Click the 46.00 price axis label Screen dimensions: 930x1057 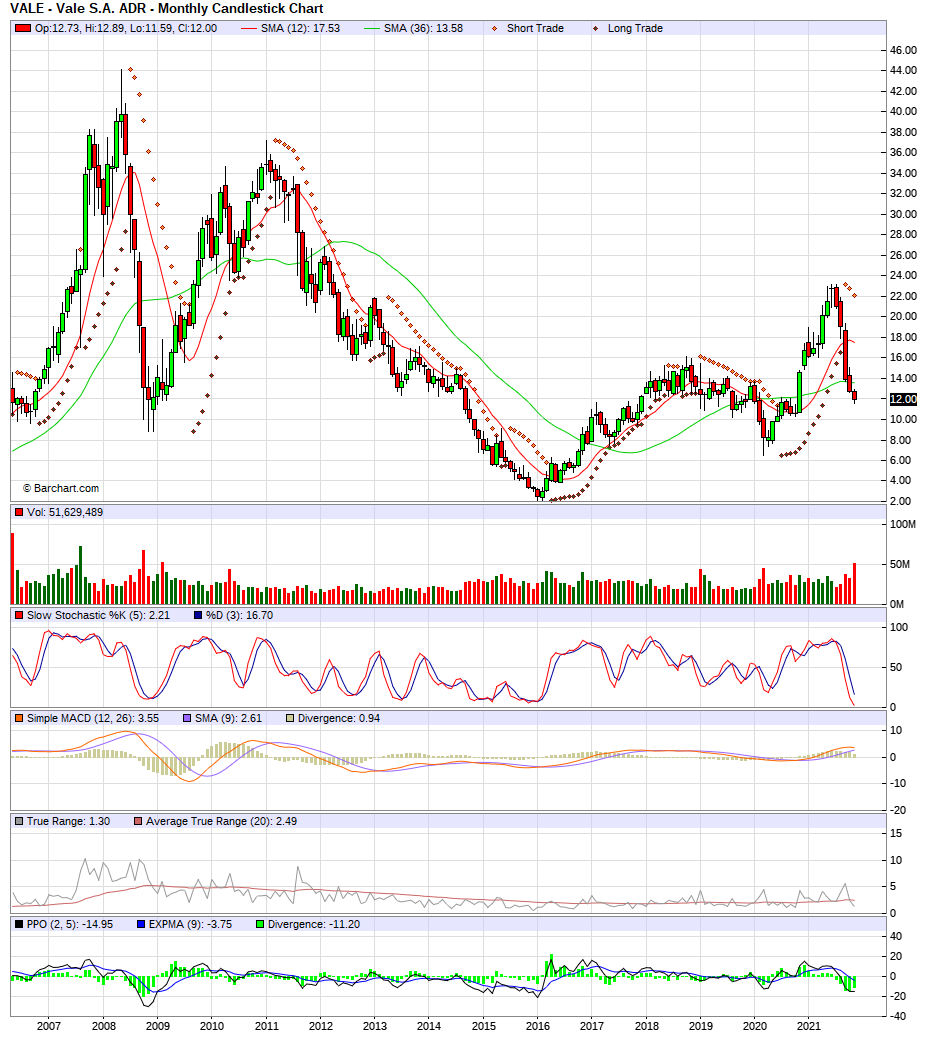[x=903, y=50]
